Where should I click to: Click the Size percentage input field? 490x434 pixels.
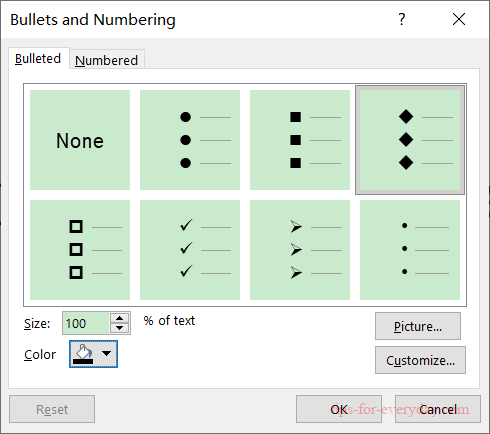[x=86, y=323]
